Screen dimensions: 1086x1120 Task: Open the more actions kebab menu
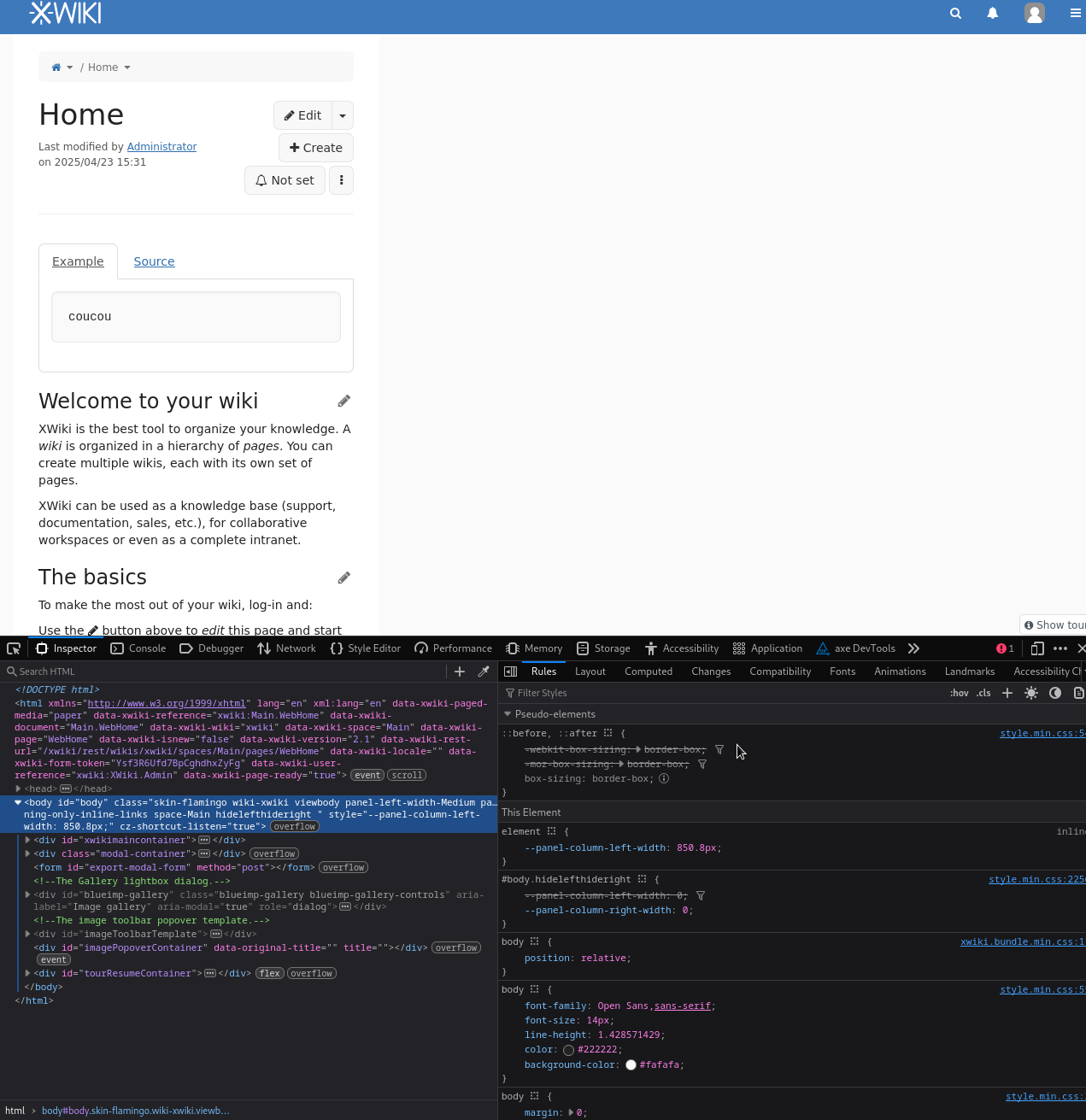341,180
